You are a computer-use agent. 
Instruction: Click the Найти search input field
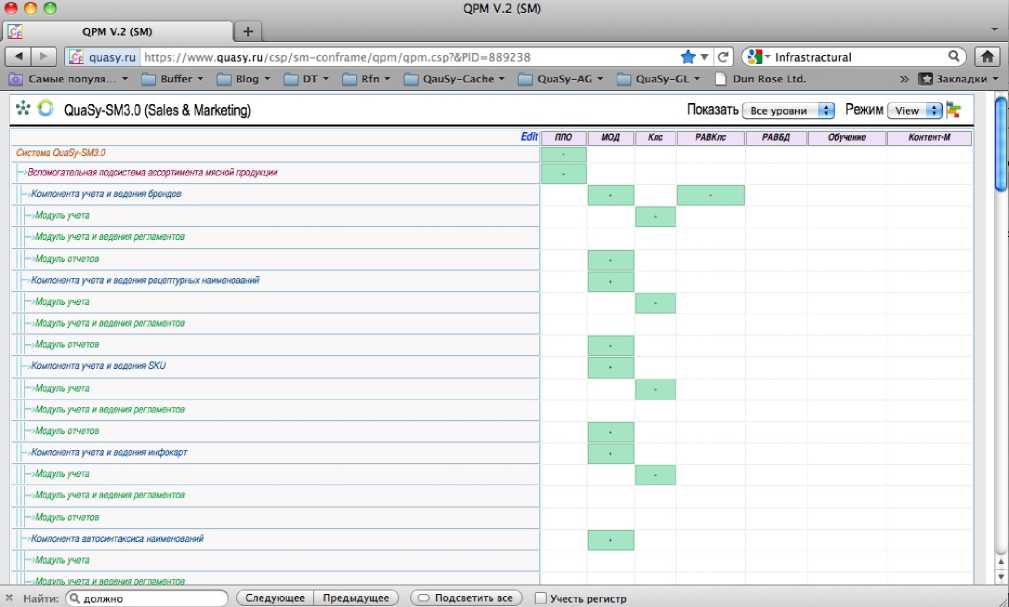pyautogui.click(x=147, y=598)
